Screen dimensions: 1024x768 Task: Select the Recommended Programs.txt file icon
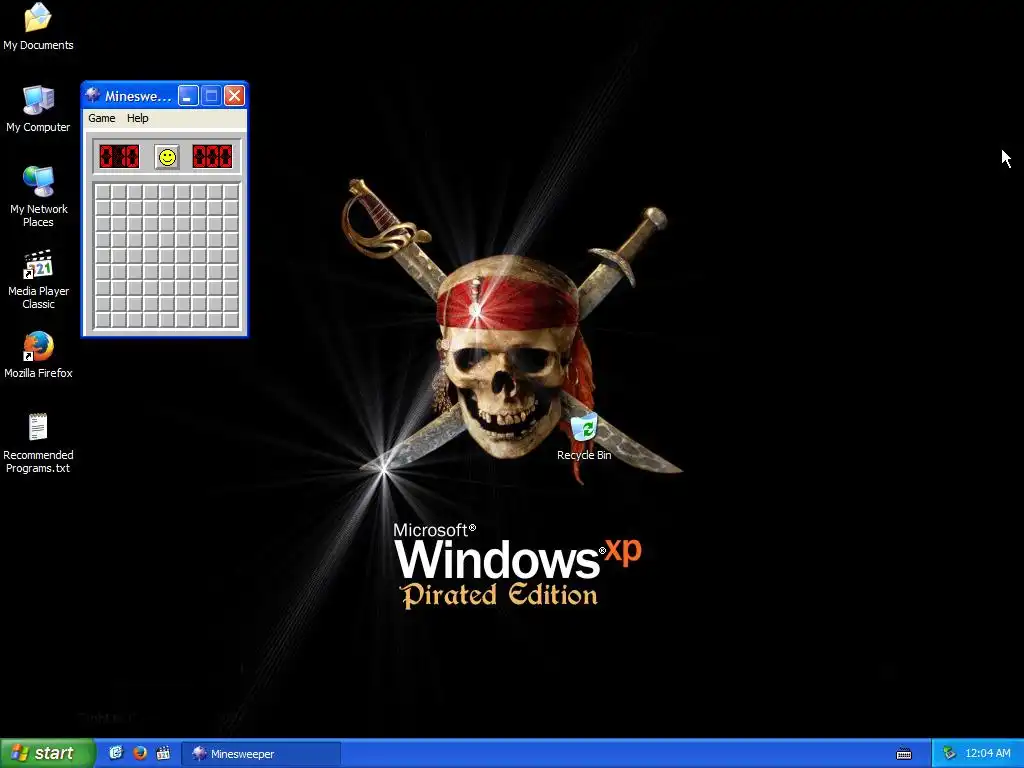[38, 443]
